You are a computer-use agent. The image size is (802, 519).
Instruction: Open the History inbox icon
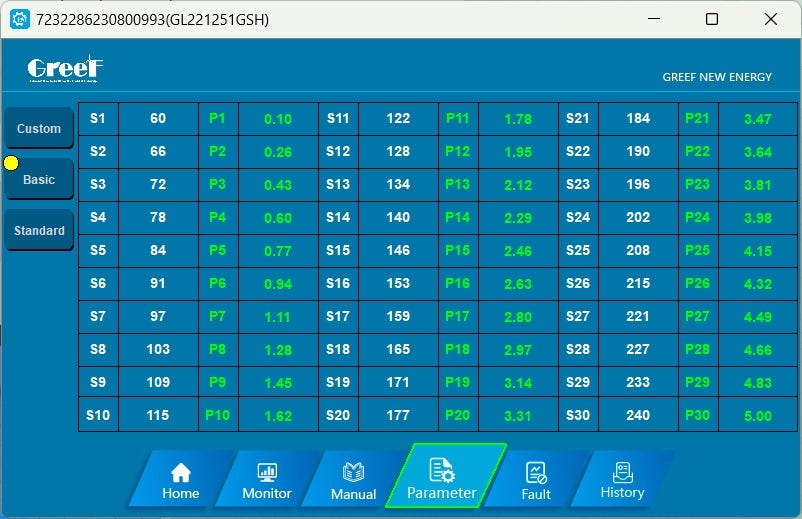(x=622, y=472)
